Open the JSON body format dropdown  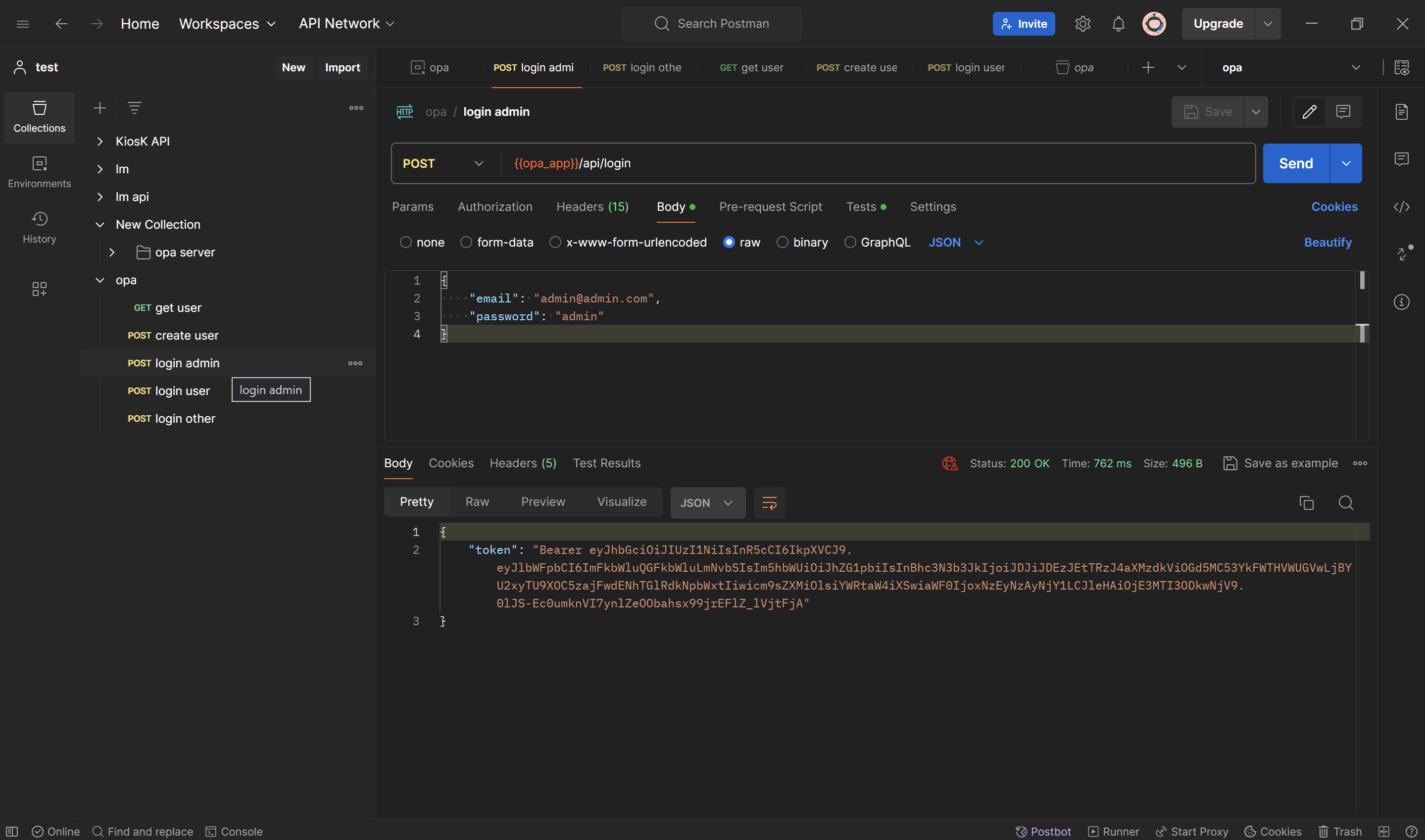click(955, 242)
